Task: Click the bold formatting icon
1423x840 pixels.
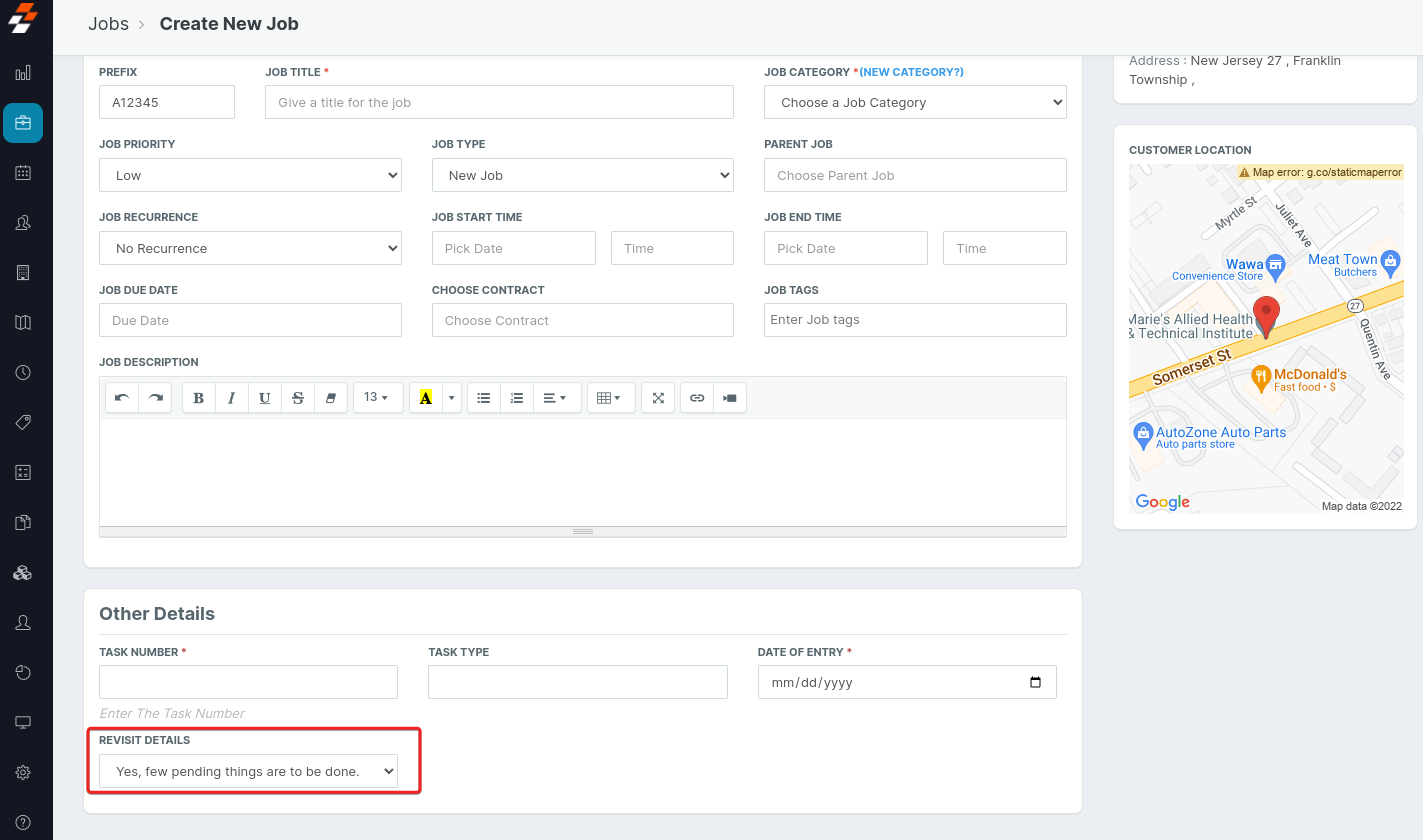Action: tap(199, 398)
